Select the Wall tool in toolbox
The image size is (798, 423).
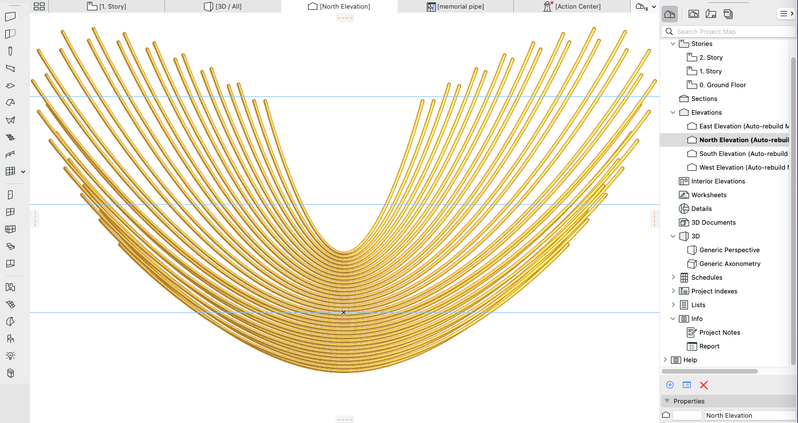click(10, 17)
